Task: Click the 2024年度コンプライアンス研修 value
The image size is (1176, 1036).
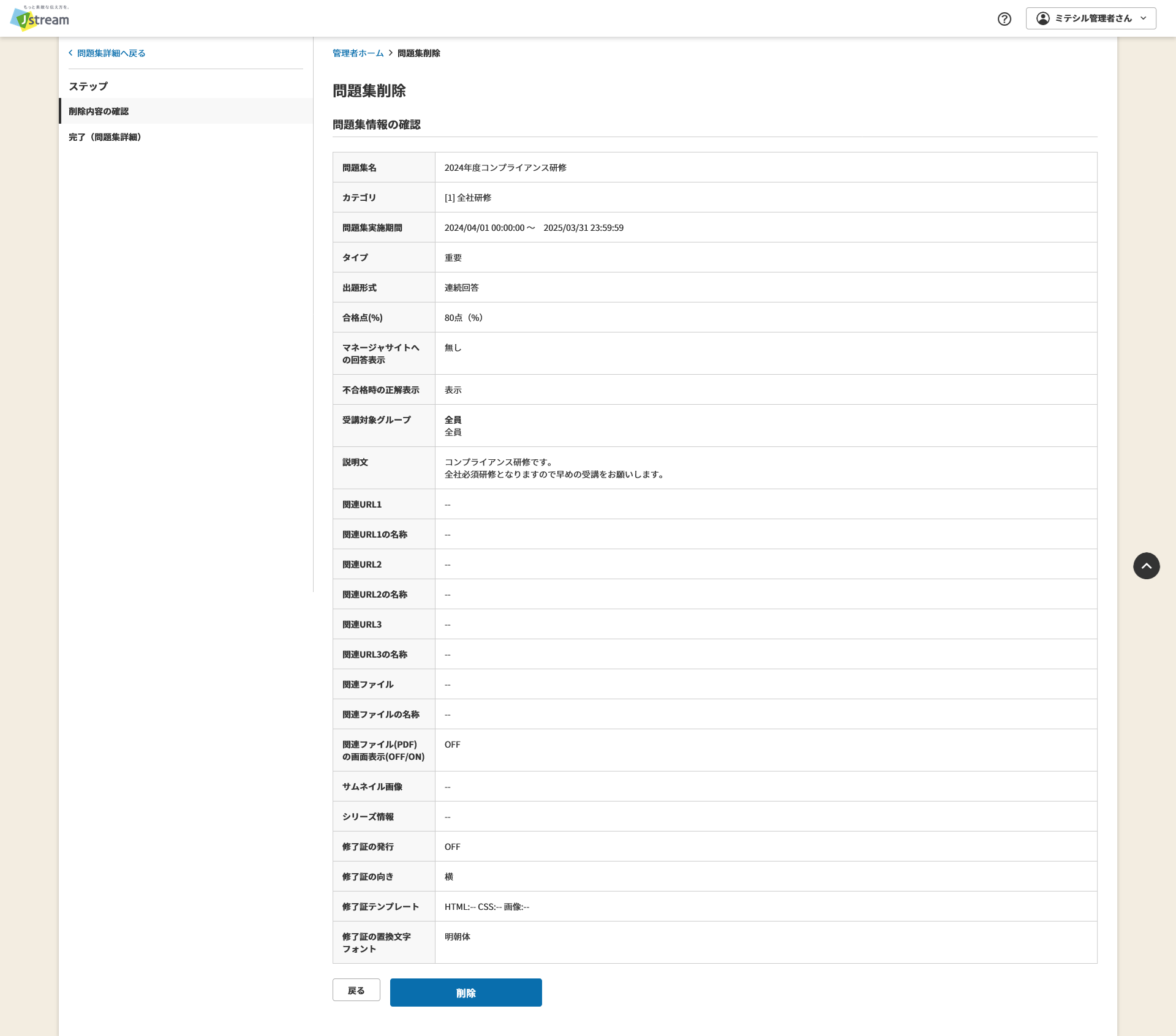Action: pos(505,168)
